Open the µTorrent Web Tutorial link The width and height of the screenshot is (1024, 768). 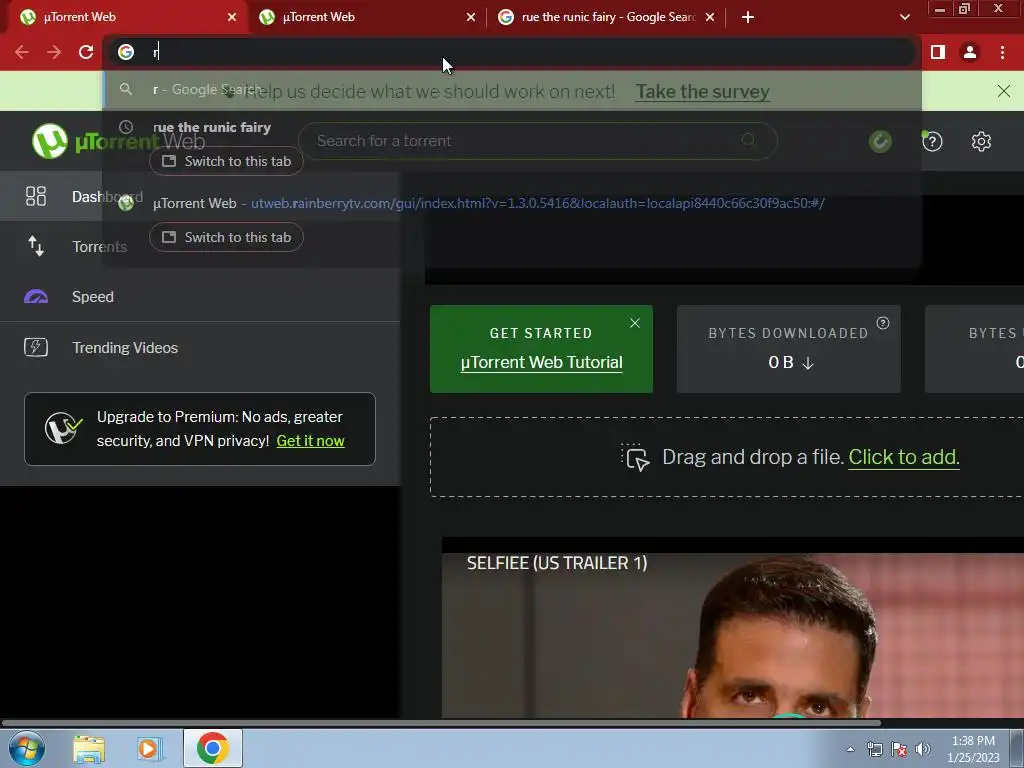(x=541, y=362)
